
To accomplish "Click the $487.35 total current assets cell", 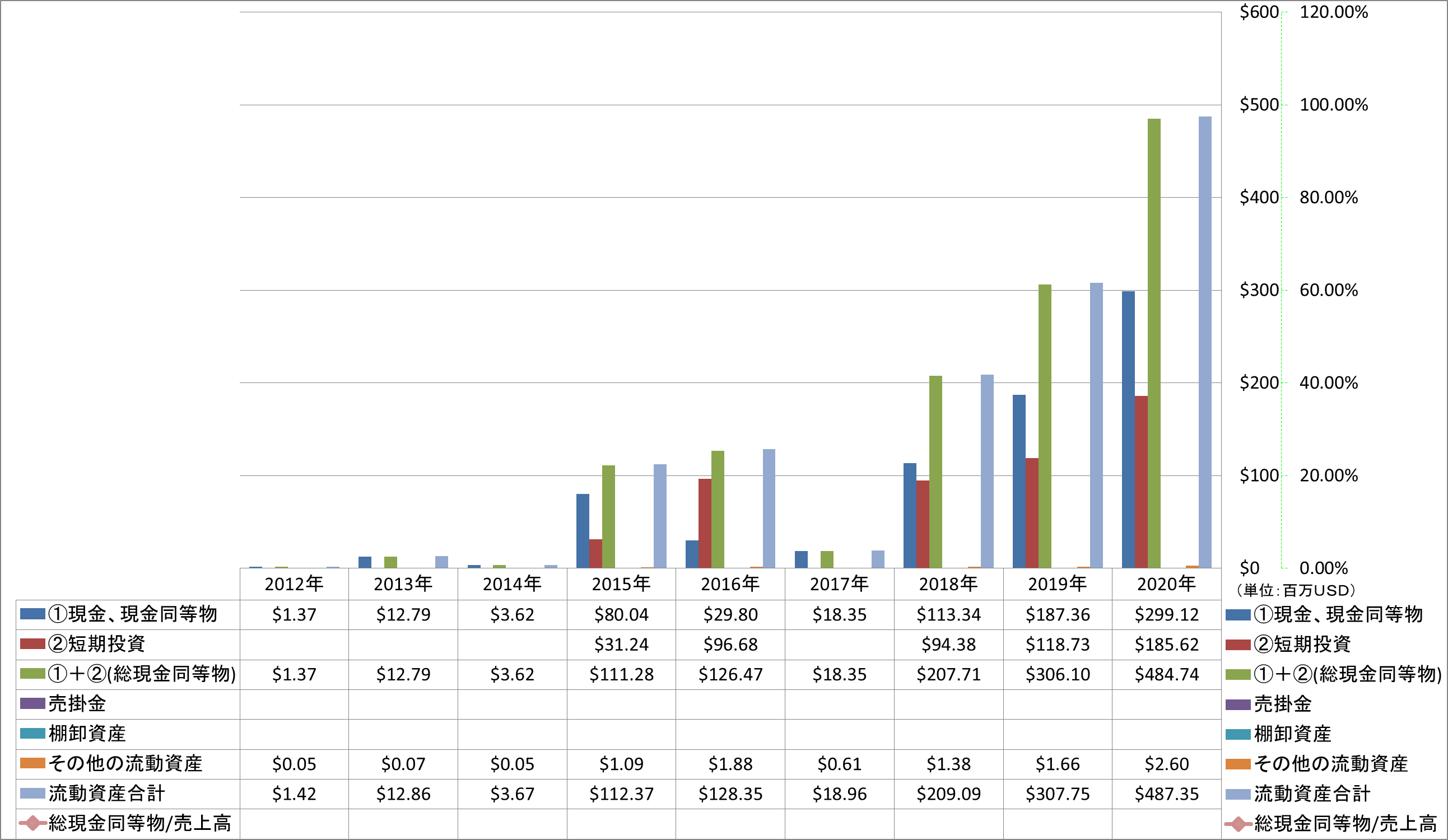I will click(1167, 794).
